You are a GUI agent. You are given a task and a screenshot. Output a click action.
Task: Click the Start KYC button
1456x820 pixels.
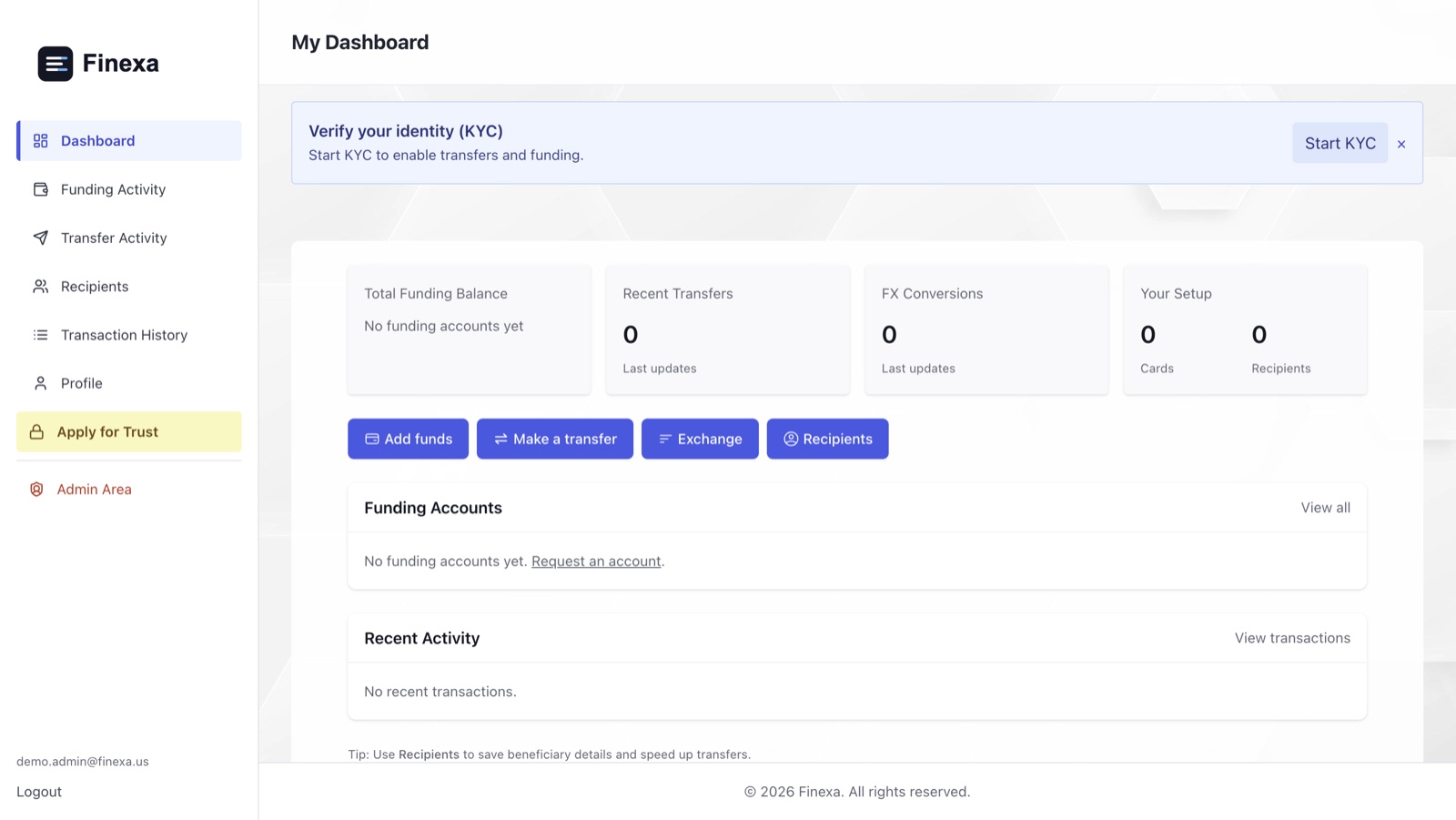1340,143
